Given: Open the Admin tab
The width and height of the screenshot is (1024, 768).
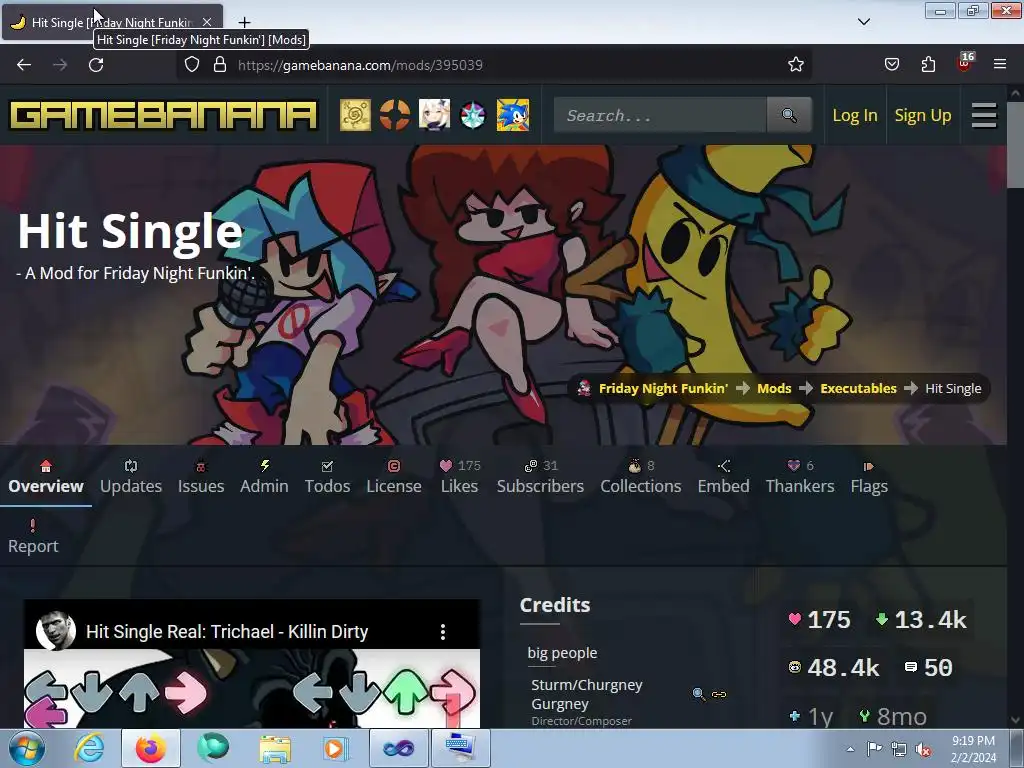Looking at the screenshot, I should 264,477.
